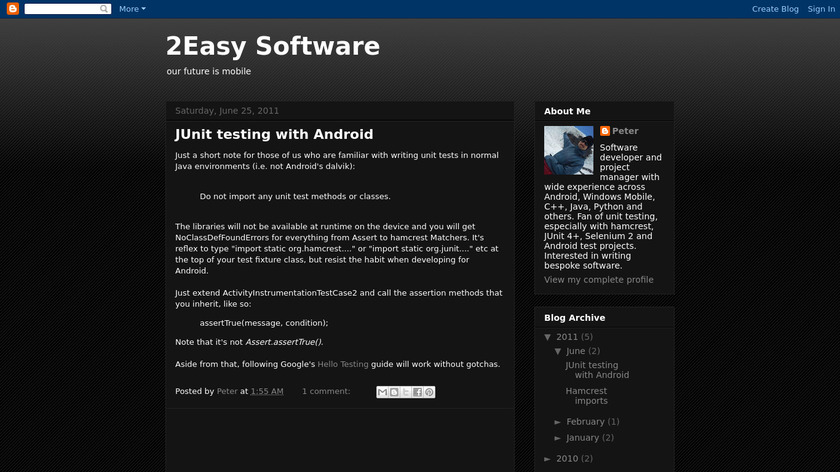Click the Blogger logo in navbar

click(13, 9)
